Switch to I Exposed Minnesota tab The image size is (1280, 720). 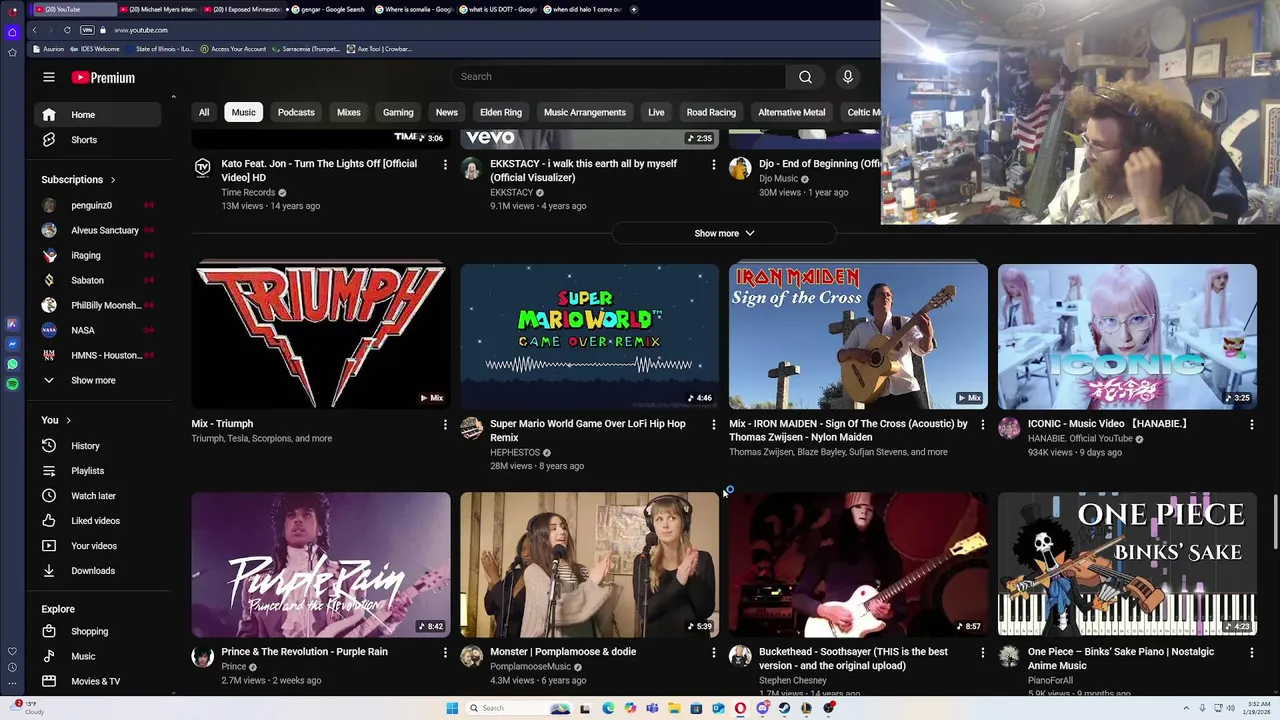click(244, 9)
